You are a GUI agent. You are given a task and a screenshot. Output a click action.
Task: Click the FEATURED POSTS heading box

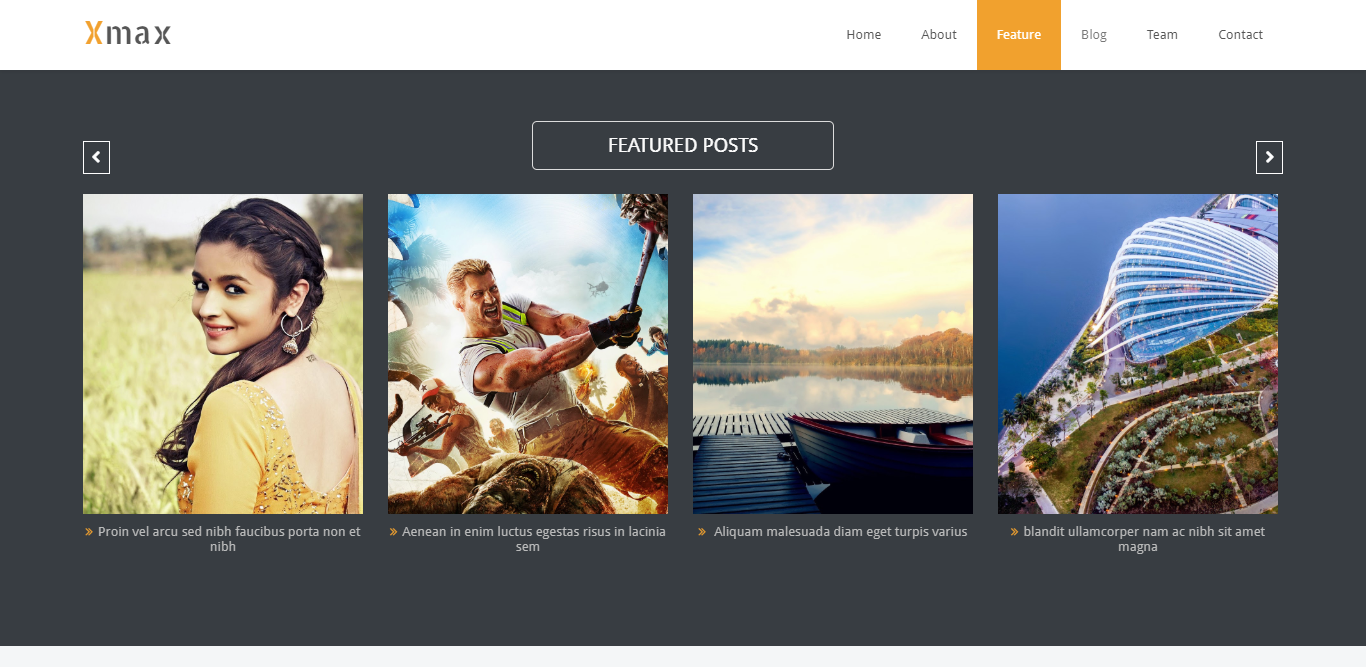[x=683, y=146]
